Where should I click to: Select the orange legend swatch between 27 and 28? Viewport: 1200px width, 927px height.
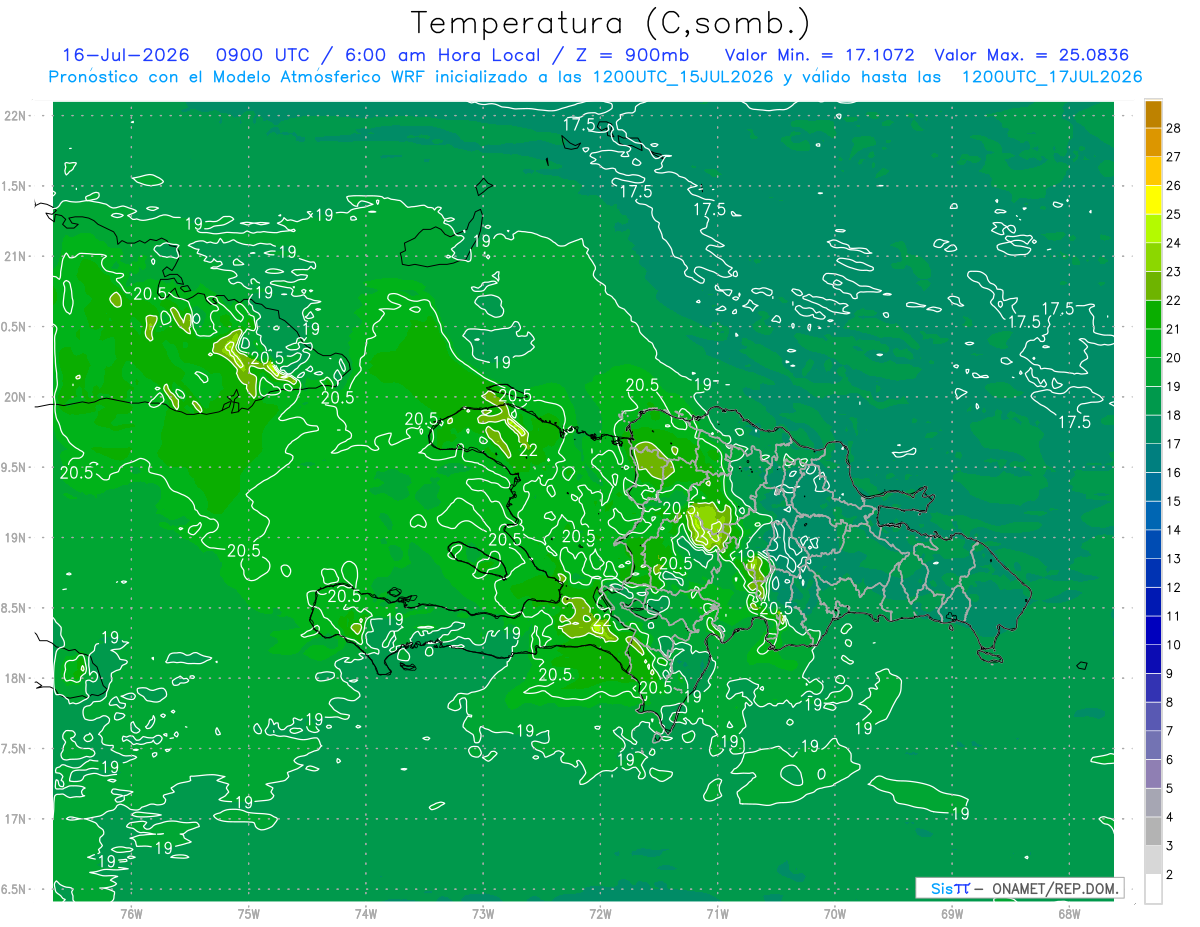coord(1153,143)
